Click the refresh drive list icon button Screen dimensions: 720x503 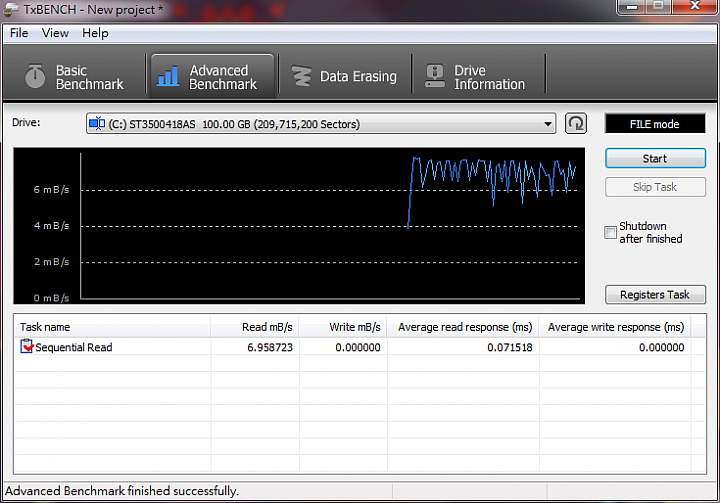(x=576, y=124)
